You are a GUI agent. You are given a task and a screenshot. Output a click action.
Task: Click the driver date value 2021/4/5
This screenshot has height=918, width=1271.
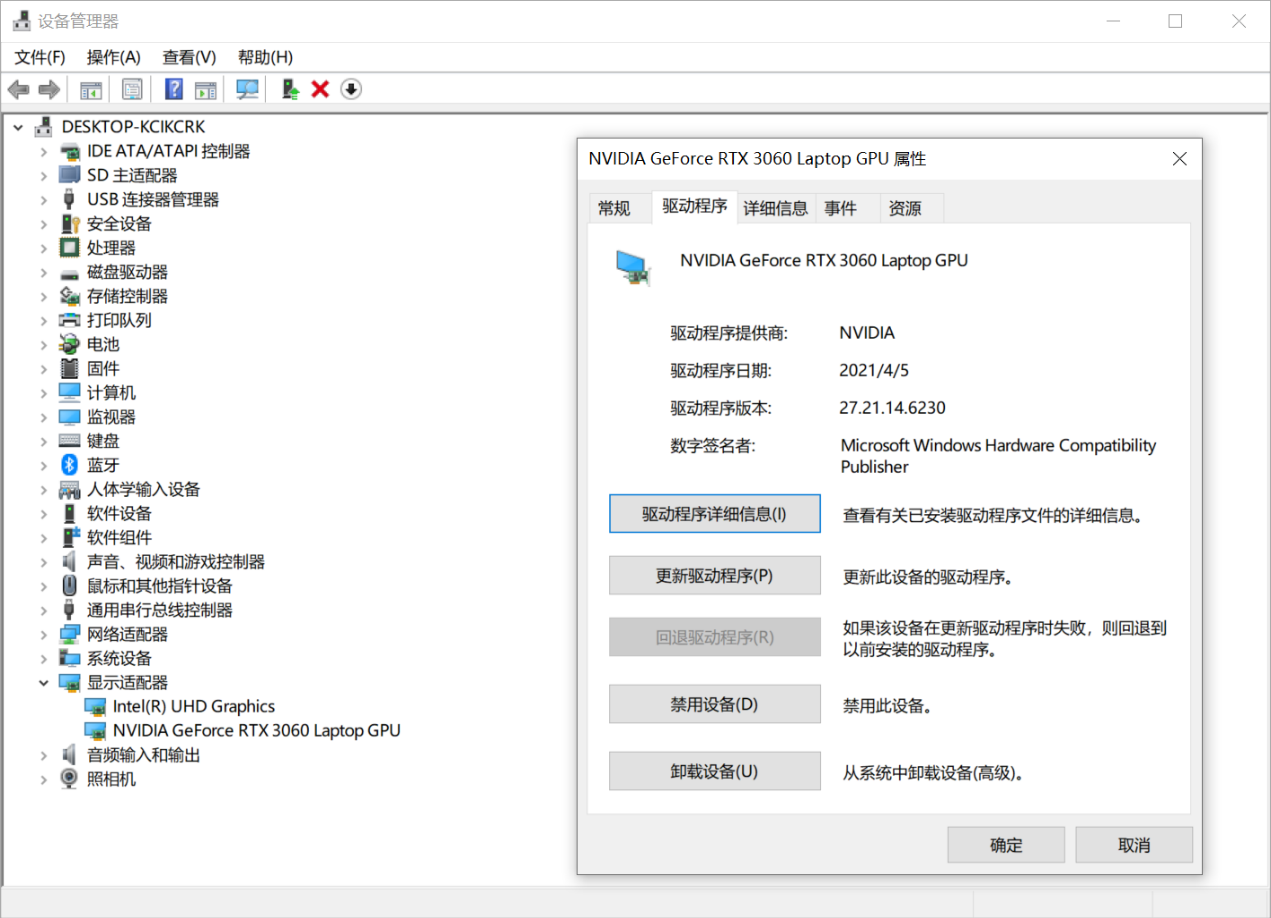[x=874, y=370]
